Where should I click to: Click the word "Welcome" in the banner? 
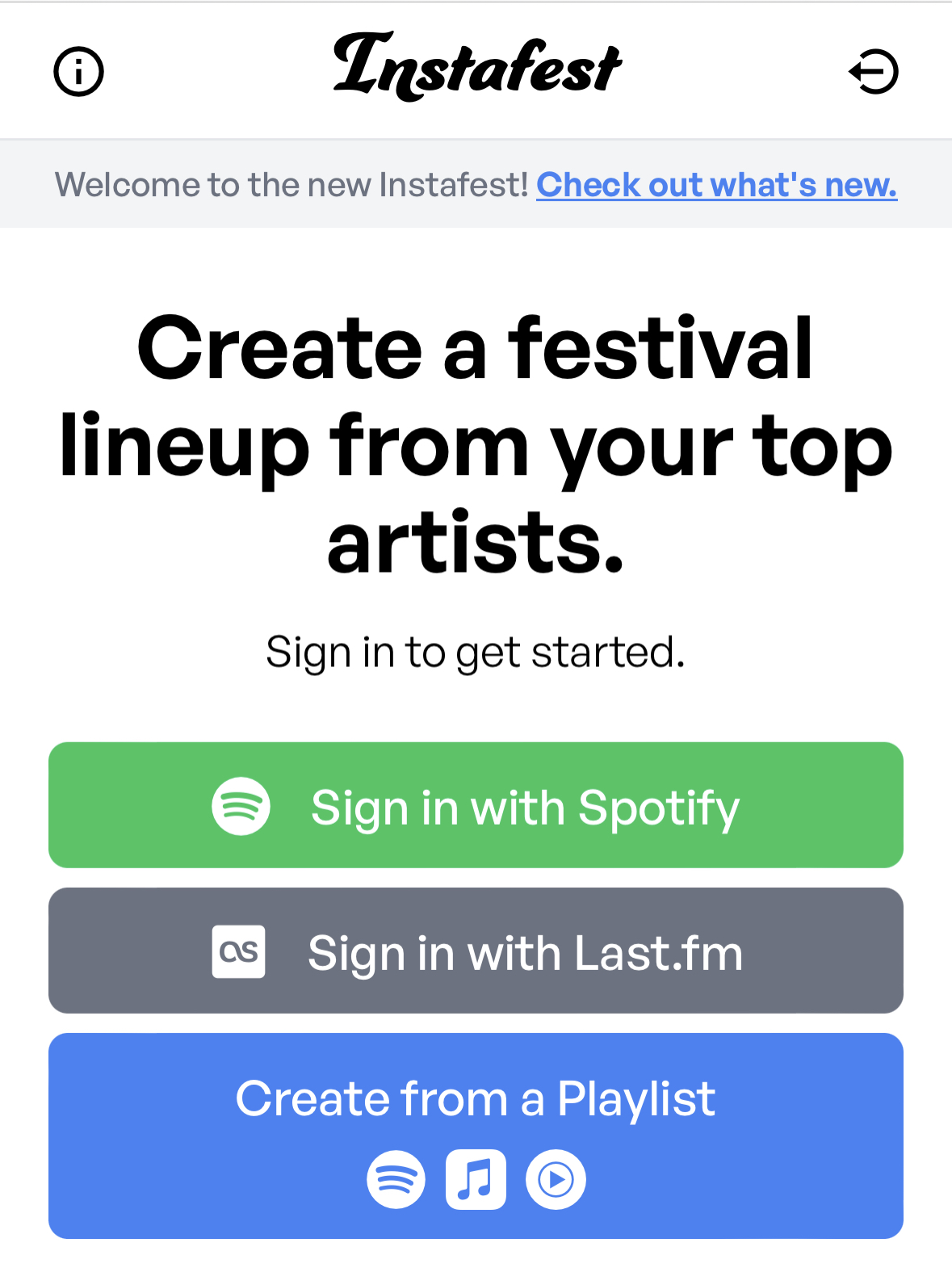pyautogui.click(x=128, y=185)
